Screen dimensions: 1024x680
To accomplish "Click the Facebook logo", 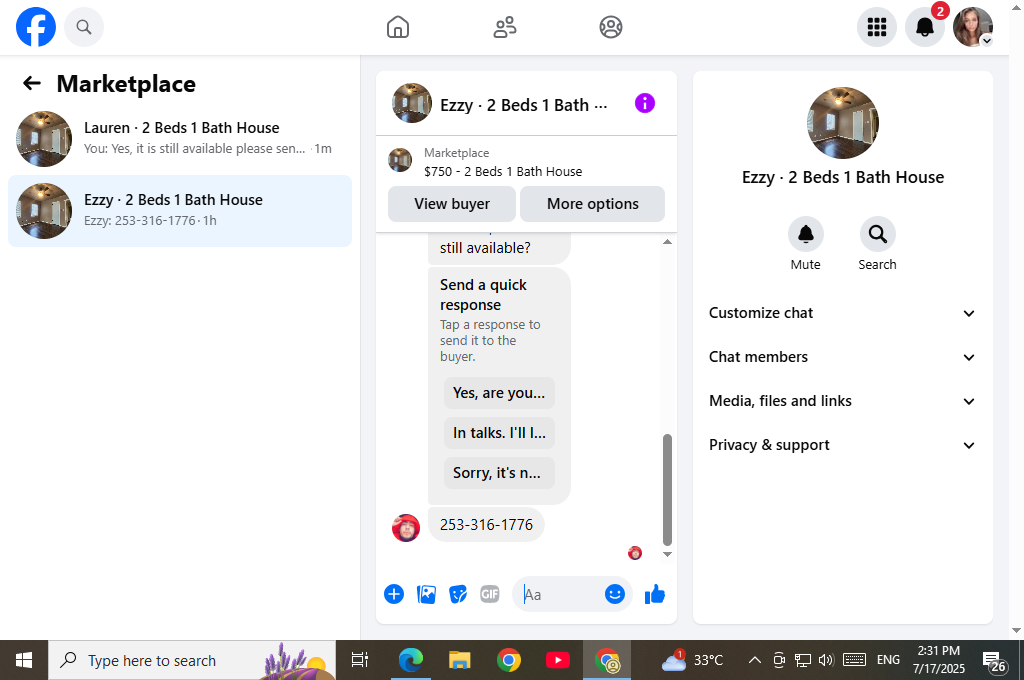I will 36,27.
